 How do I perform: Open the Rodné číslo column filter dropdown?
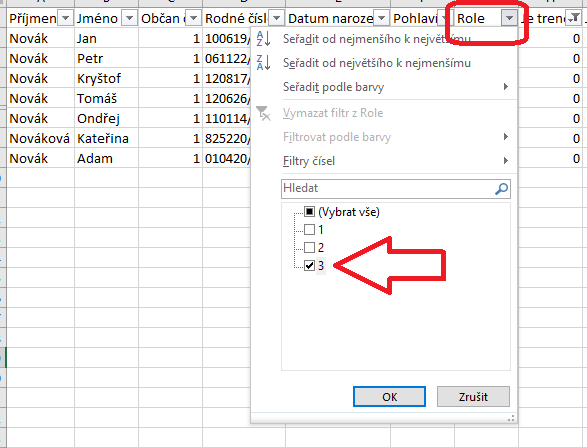[x=277, y=18]
